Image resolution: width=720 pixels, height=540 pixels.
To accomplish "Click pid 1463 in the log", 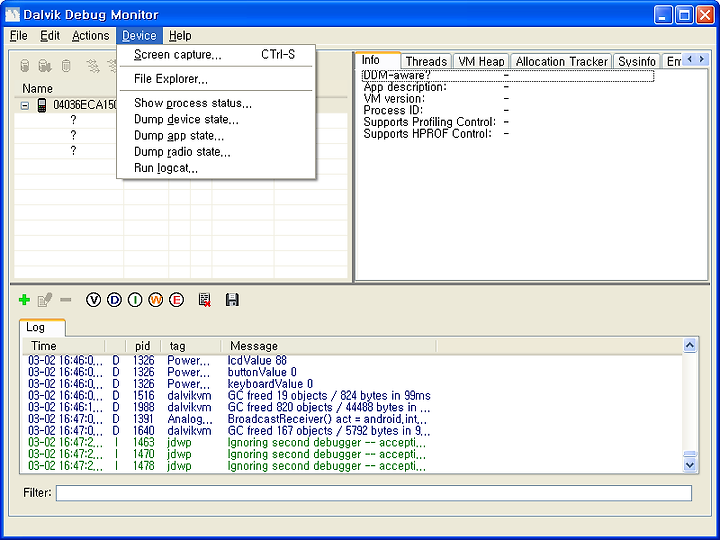I will click(144, 442).
